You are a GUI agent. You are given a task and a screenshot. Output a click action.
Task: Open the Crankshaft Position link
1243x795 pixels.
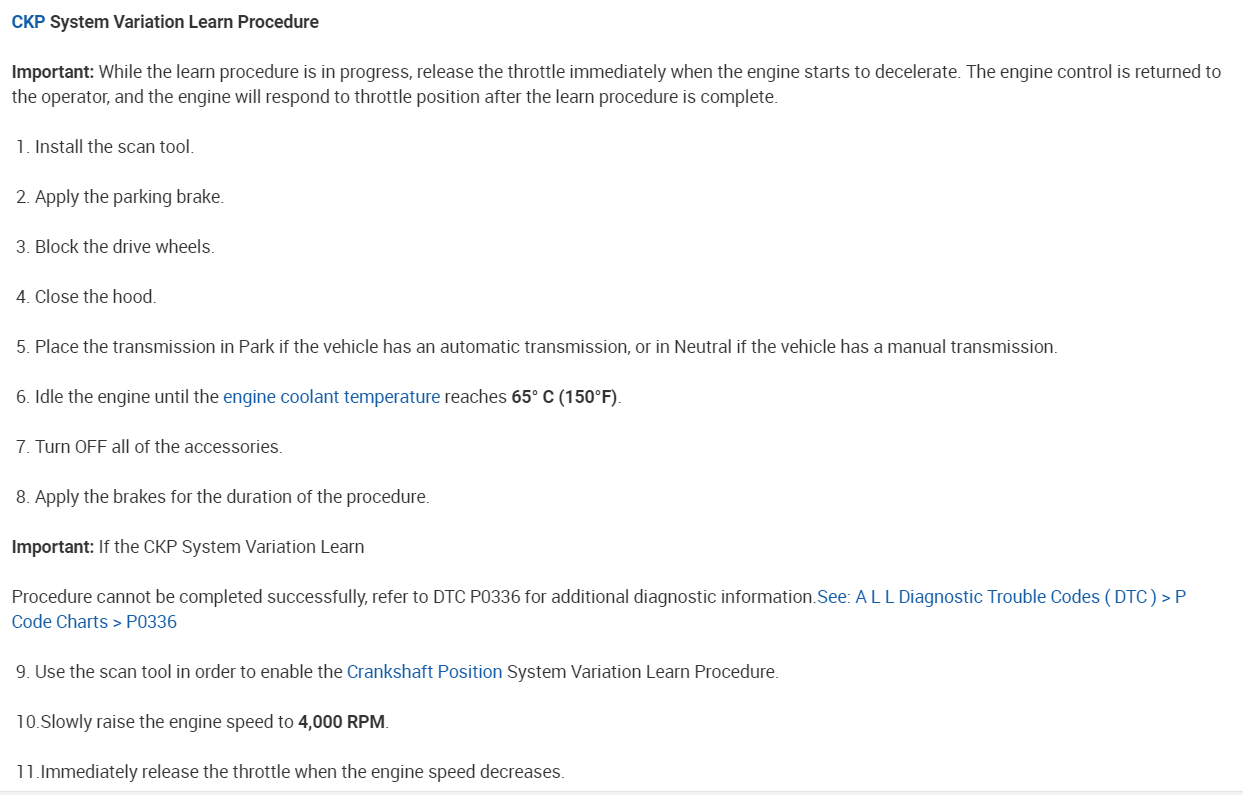click(424, 672)
